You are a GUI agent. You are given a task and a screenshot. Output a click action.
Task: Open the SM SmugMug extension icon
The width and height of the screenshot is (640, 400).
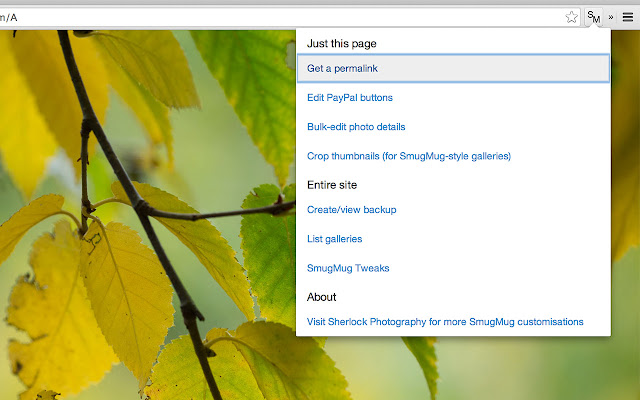pos(593,17)
